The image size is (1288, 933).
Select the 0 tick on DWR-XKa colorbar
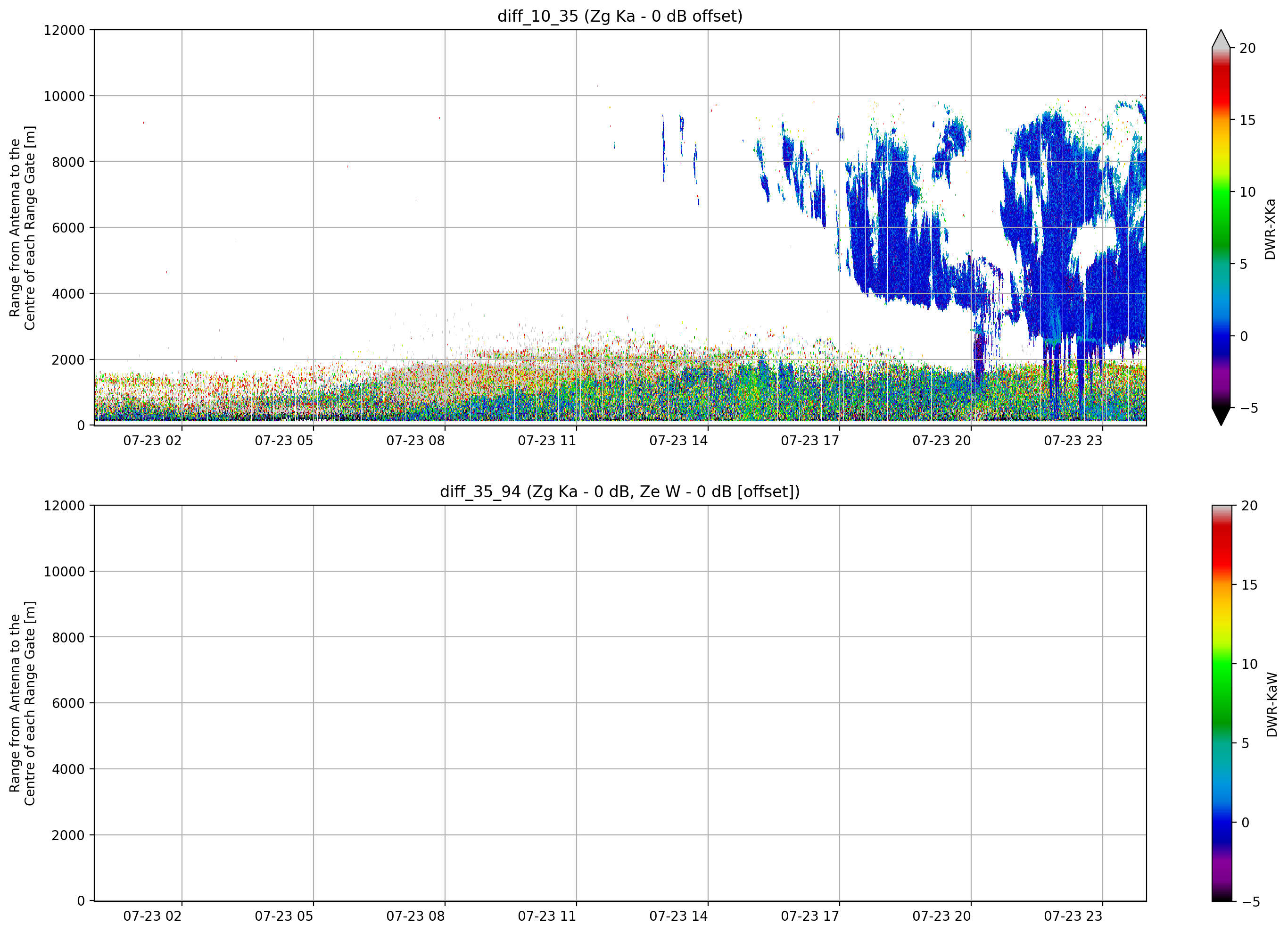[1244, 336]
